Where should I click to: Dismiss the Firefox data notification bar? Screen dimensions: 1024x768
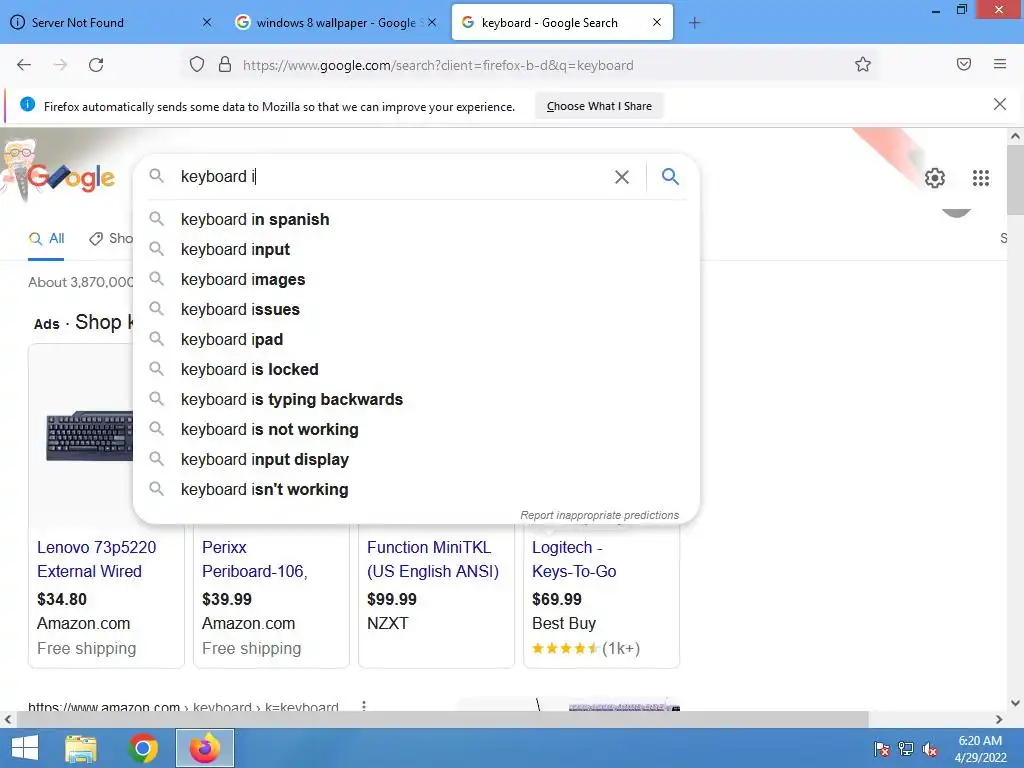(999, 104)
